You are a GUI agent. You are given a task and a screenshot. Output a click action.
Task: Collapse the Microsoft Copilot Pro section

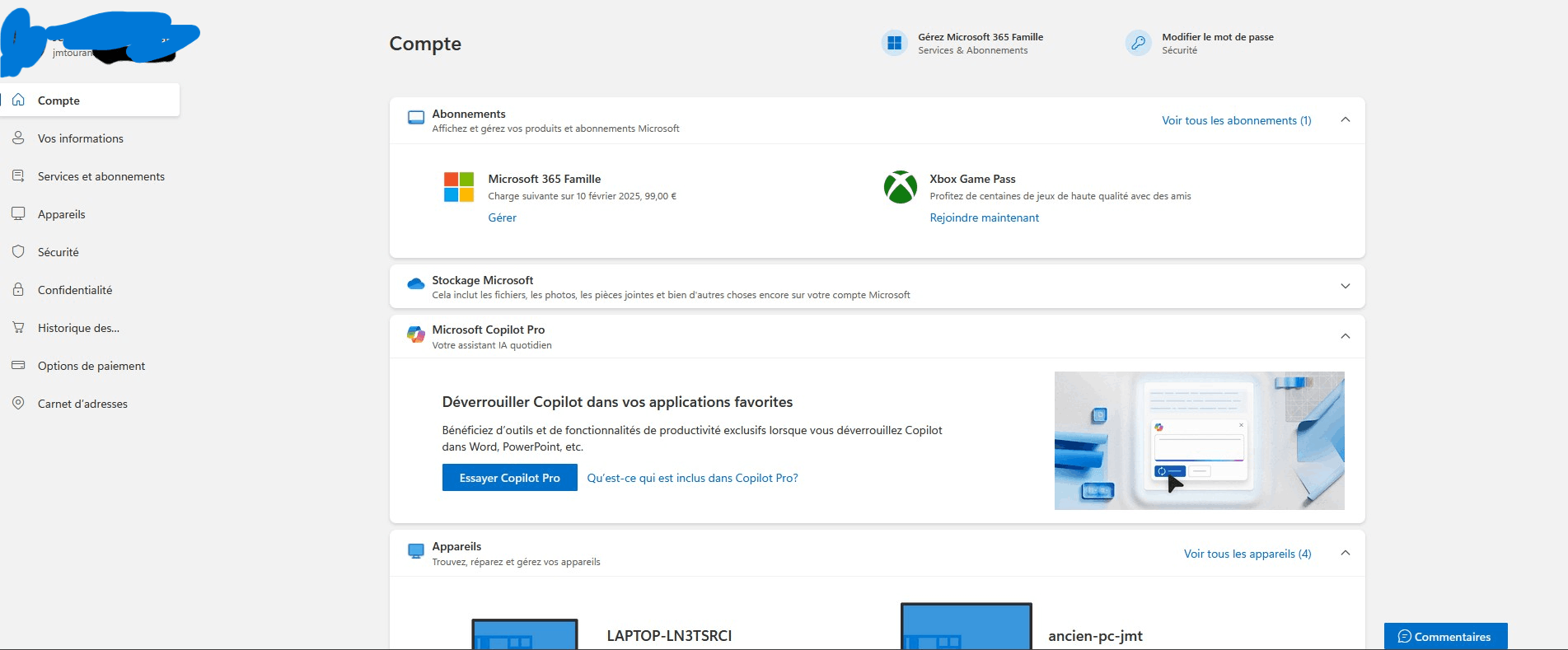(x=1346, y=336)
